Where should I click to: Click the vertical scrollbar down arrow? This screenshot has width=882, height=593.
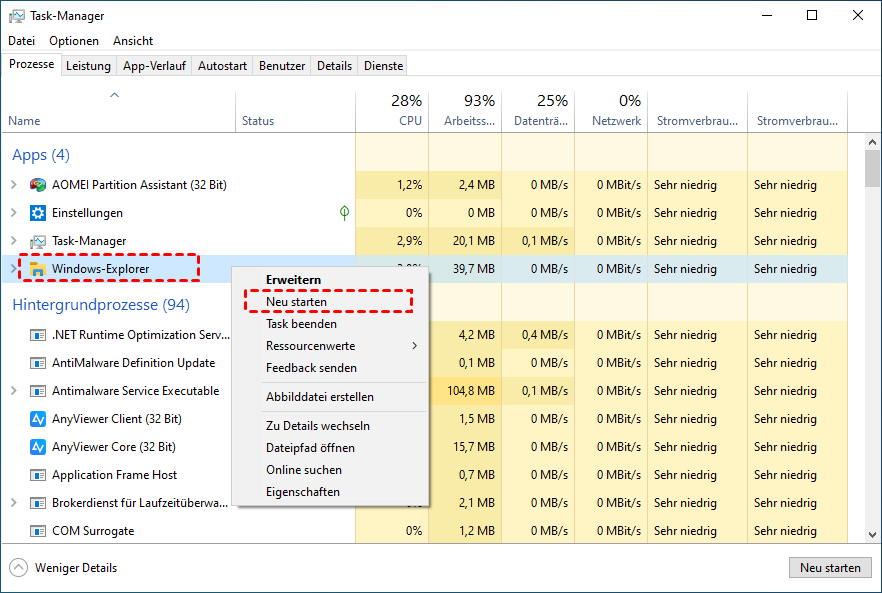(872, 537)
